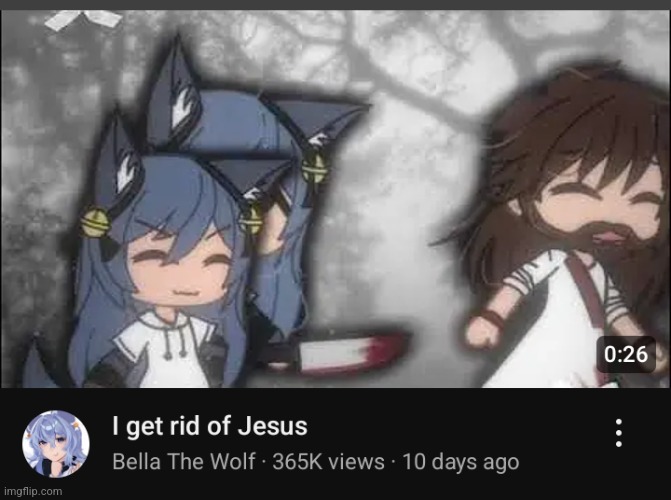Click the foggy tree branches background
Screen dimensions: 671x500
[x=407, y=64]
